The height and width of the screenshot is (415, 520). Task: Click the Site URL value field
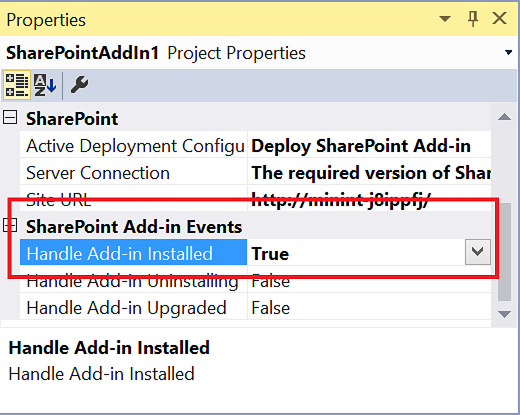(x=369, y=200)
